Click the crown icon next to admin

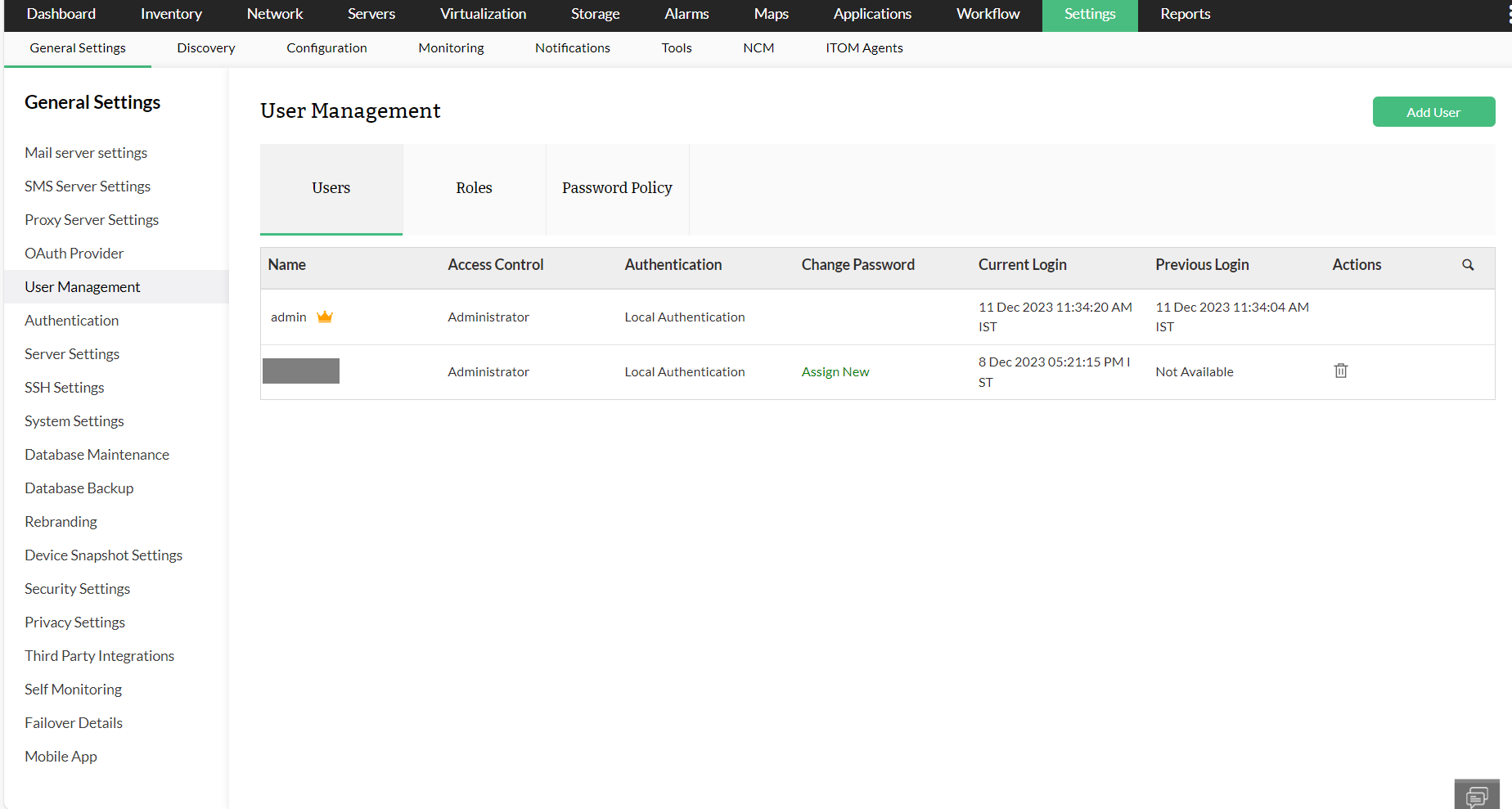[324, 316]
